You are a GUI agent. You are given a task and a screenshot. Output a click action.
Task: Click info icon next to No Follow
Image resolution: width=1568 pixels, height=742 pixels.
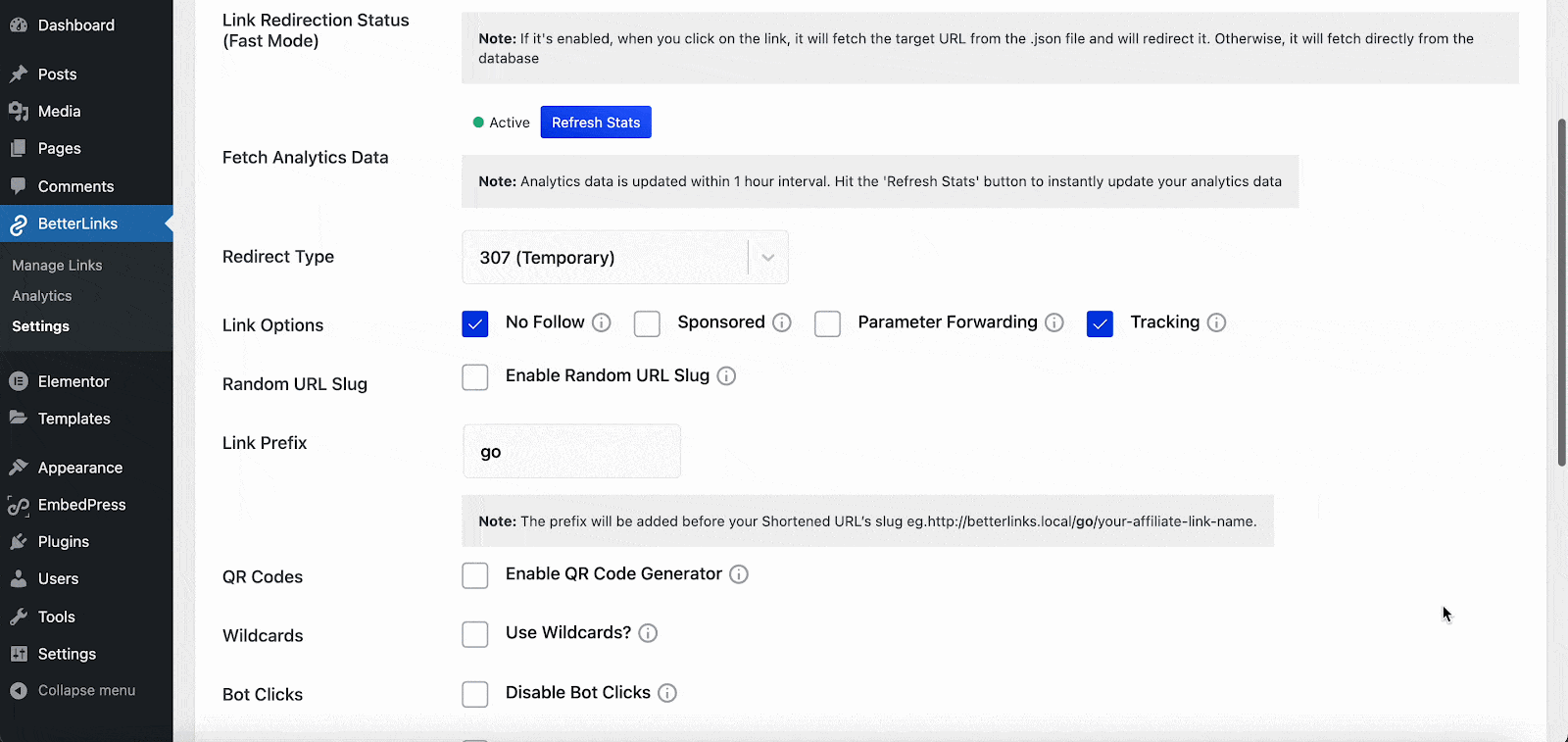pos(602,322)
